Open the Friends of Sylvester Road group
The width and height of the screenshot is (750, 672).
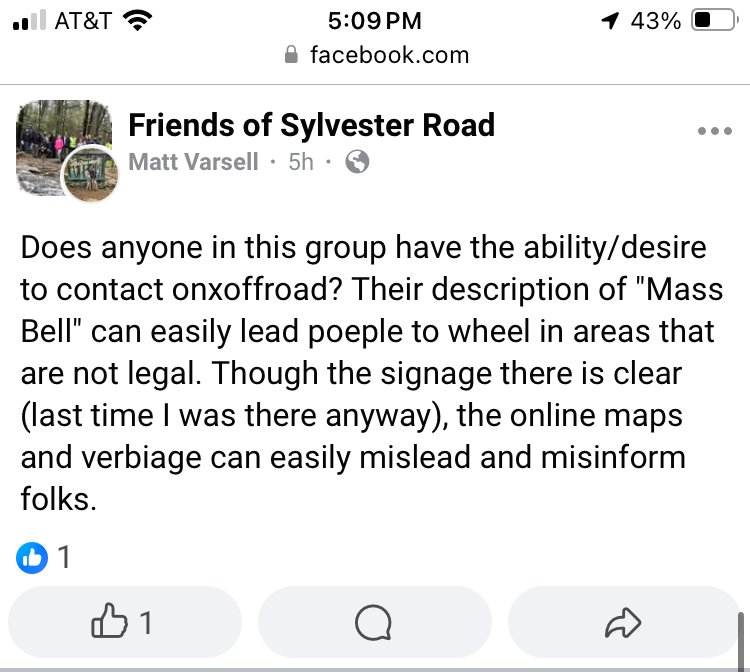pos(311,125)
